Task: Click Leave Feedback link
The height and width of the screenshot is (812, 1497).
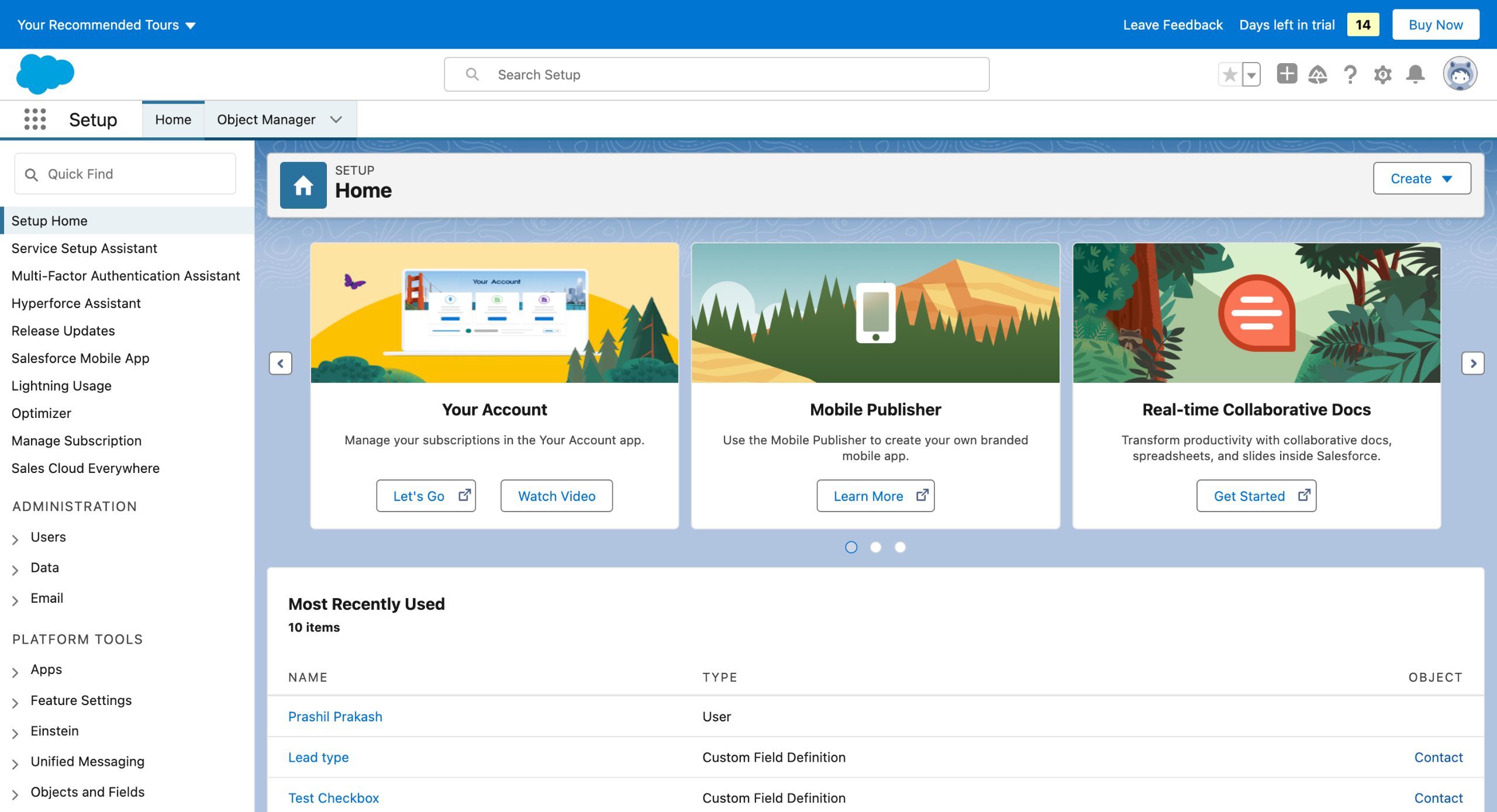Action: 1172,25
